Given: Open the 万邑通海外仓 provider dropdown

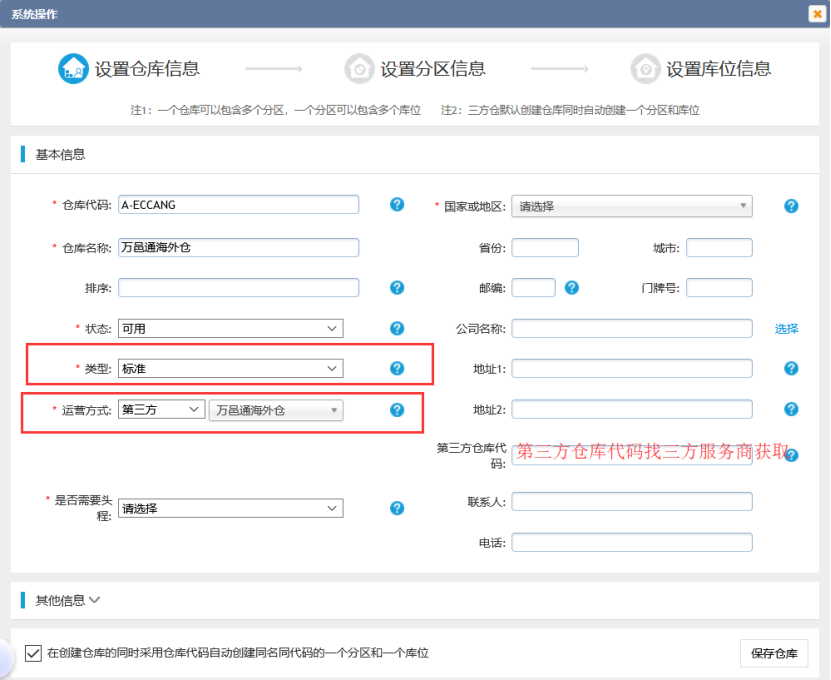Looking at the screenshot, I should pos(275,409).
